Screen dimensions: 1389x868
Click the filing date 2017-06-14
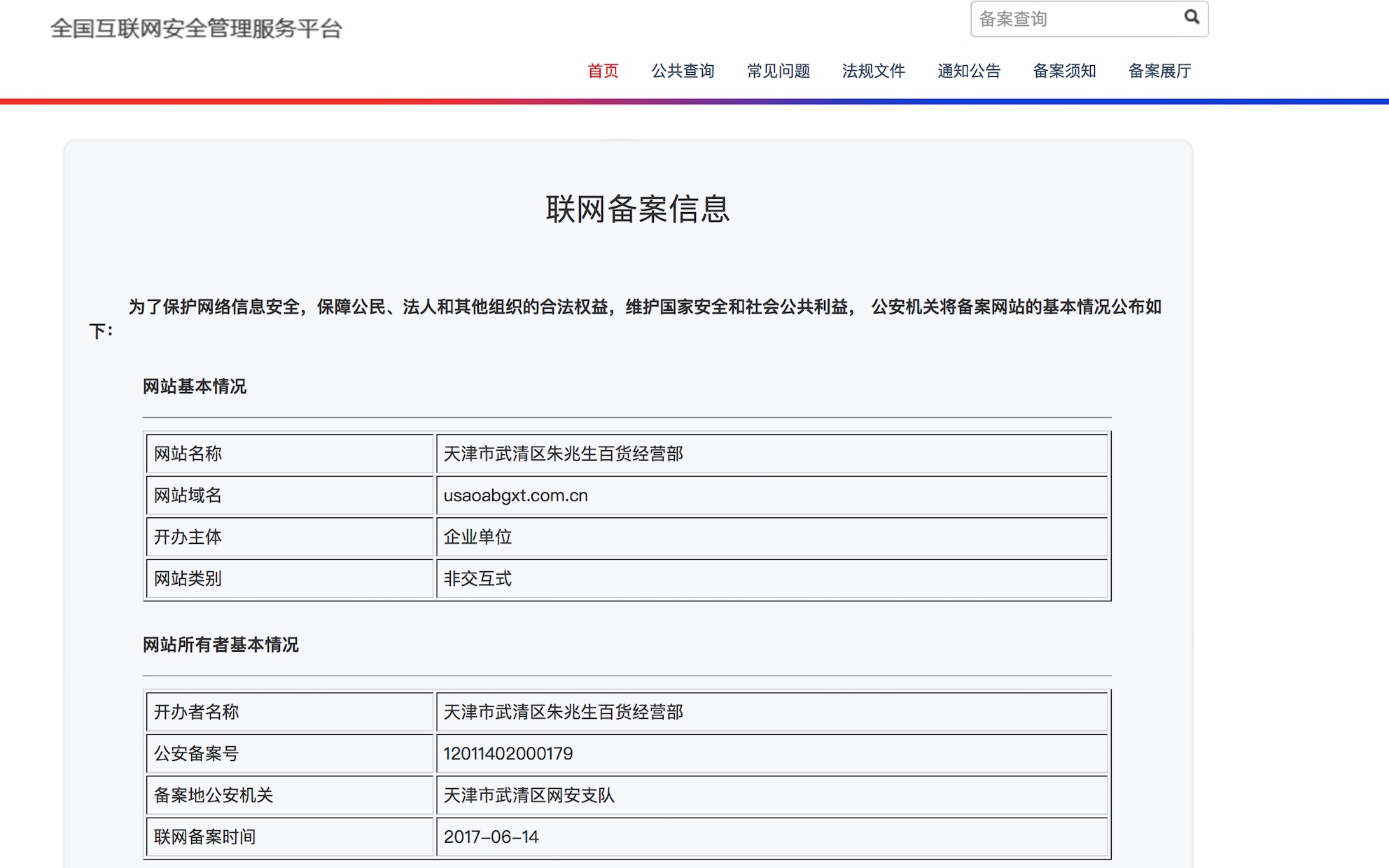(x=491, y=837)
